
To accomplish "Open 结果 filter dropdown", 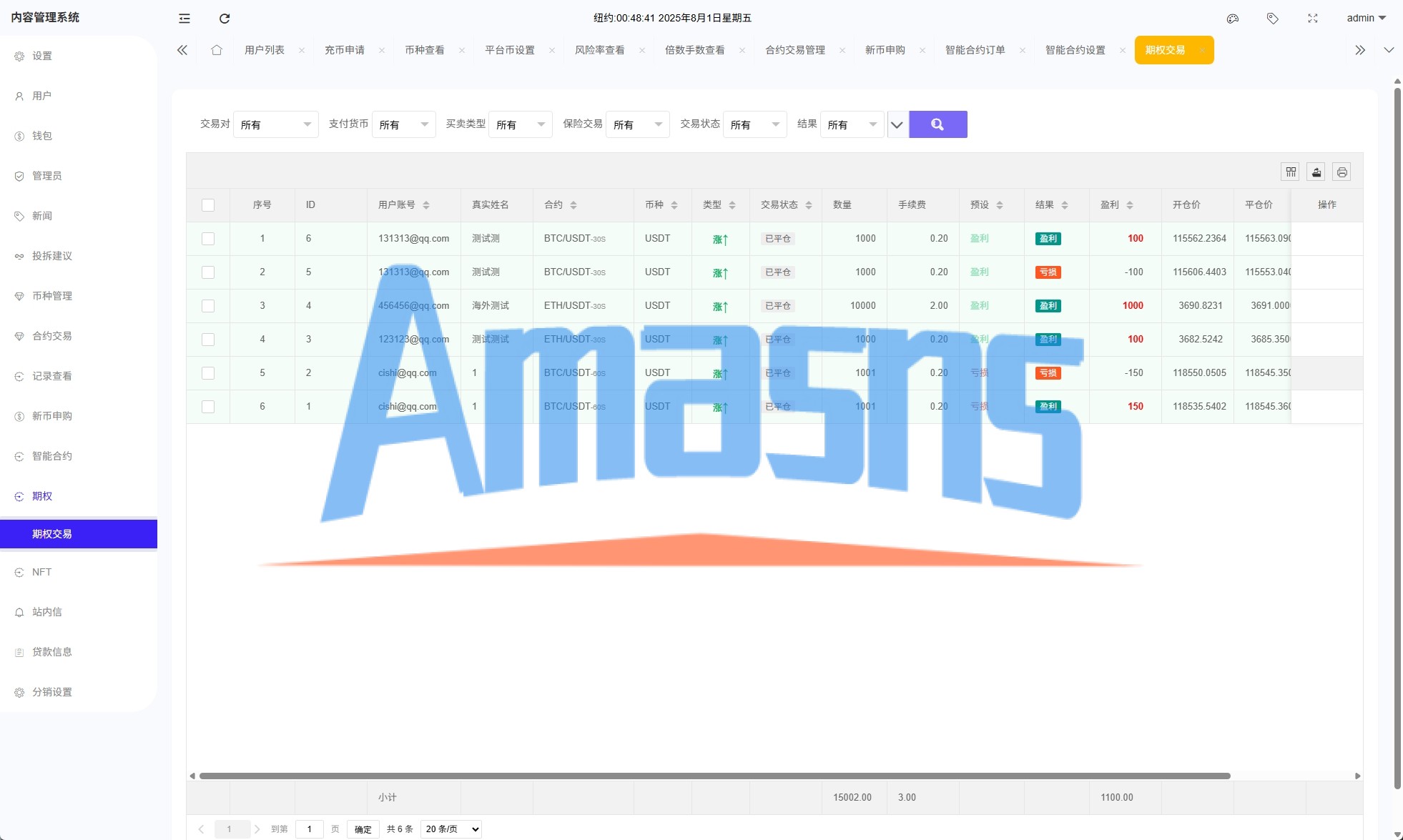I will click(852, 124).
